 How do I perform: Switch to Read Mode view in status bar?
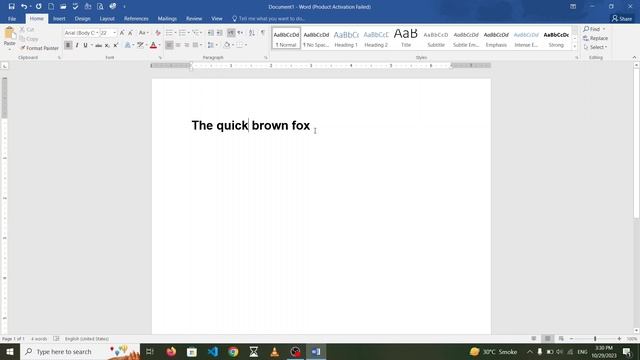533,339
